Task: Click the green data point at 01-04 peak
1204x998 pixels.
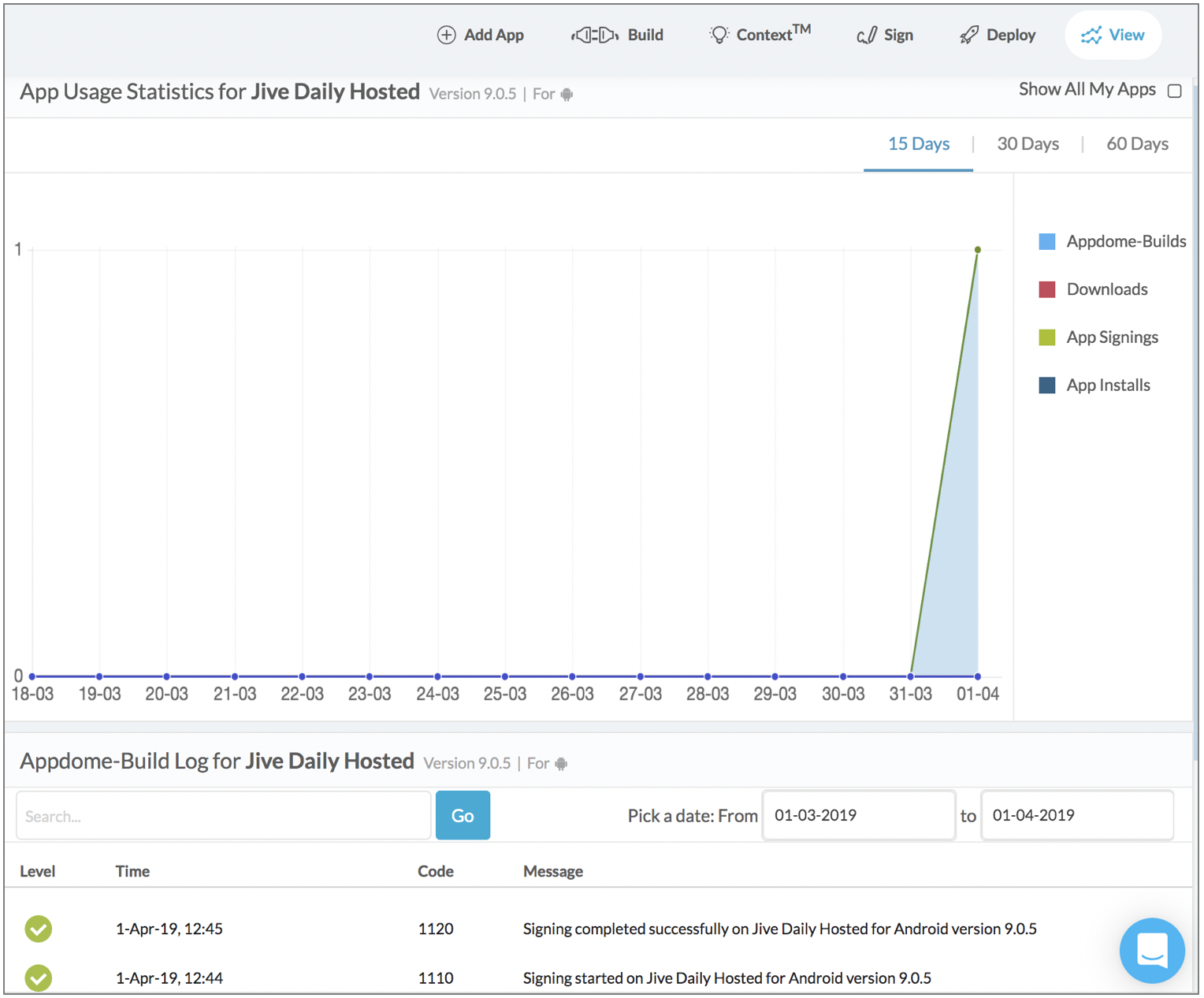Action: coord(978,250)
